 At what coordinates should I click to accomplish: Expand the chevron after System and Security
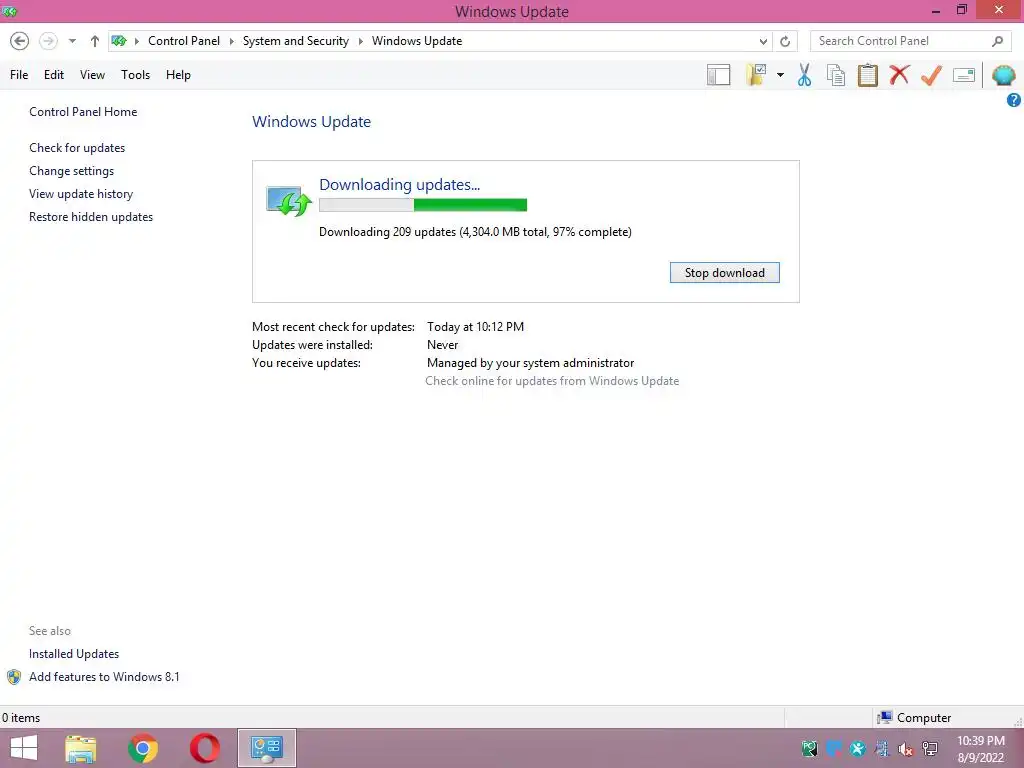(360, 41)
